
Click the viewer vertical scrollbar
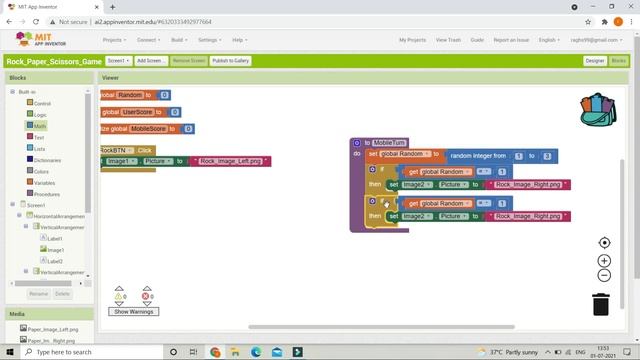pyautogui.click(x=622, y=233)
